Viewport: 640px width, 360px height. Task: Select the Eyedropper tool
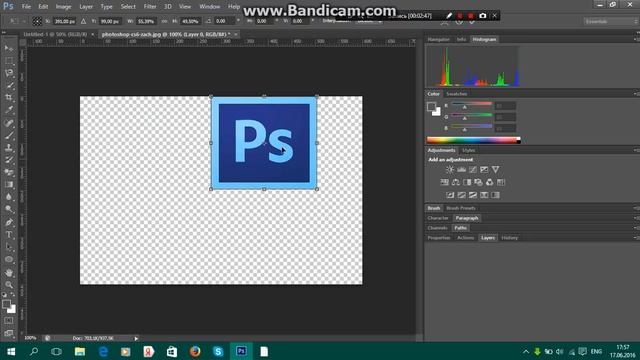(9, 110)
